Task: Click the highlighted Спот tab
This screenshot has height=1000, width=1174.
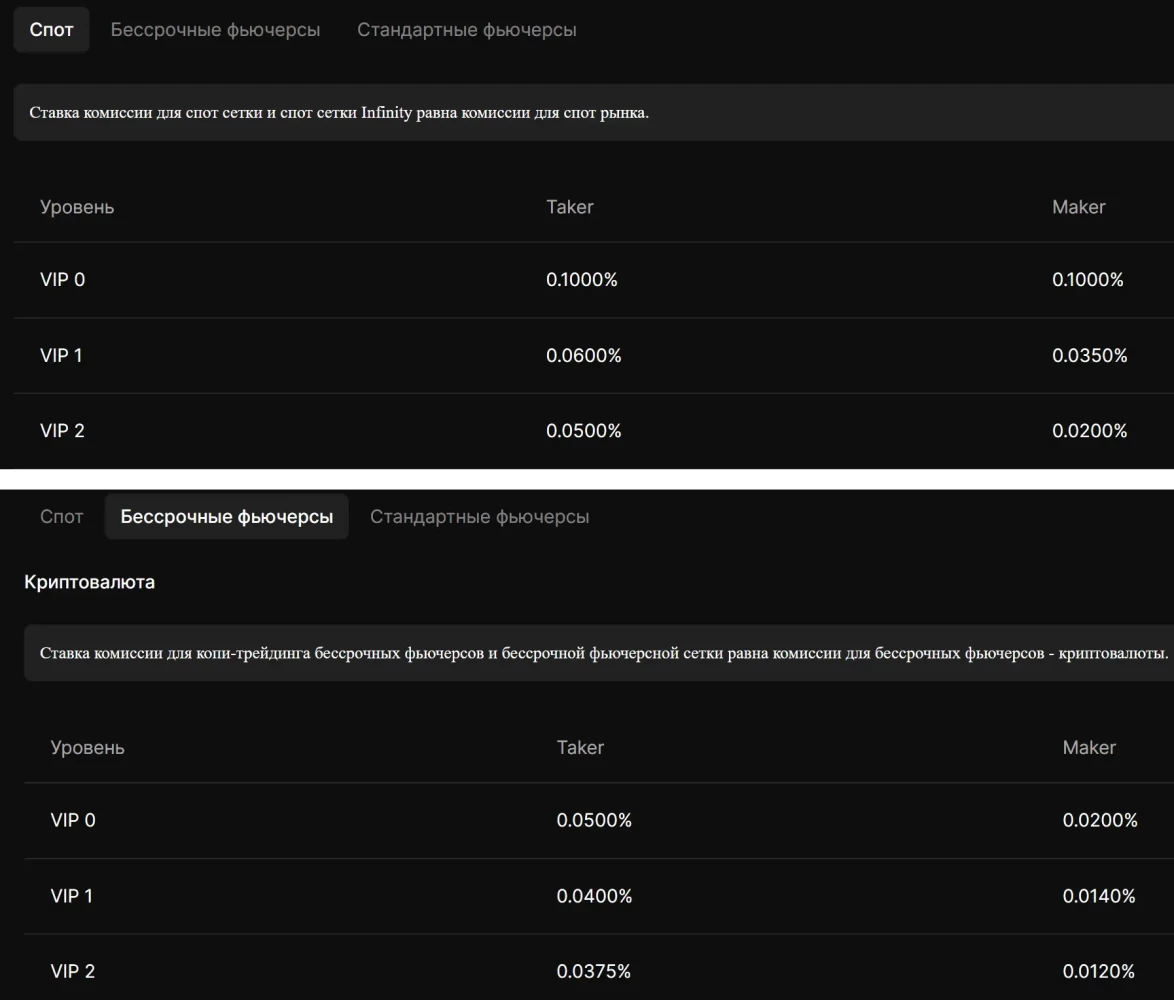Action: 51,30
